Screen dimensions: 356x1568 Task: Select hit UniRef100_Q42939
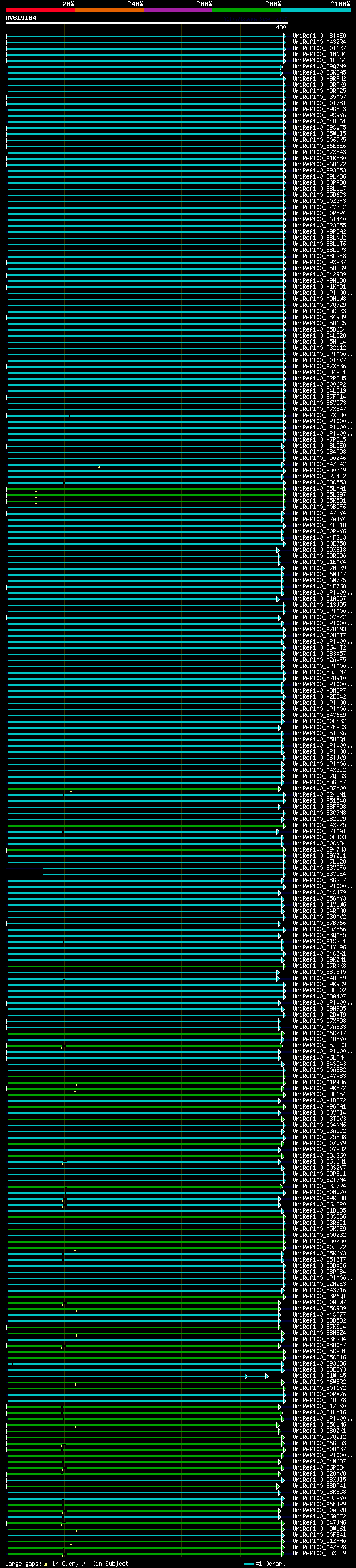click(319, 275)
